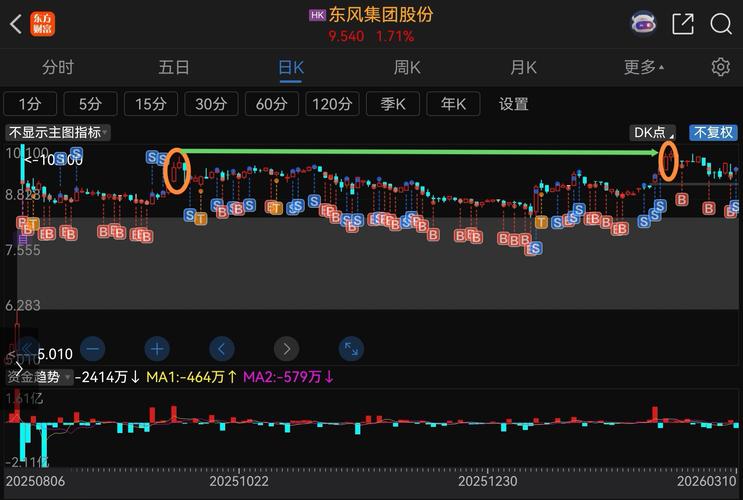Zoom out chart with minus button
The width and height of the screenshot is (743, 500).
click(x=93, y=349)
